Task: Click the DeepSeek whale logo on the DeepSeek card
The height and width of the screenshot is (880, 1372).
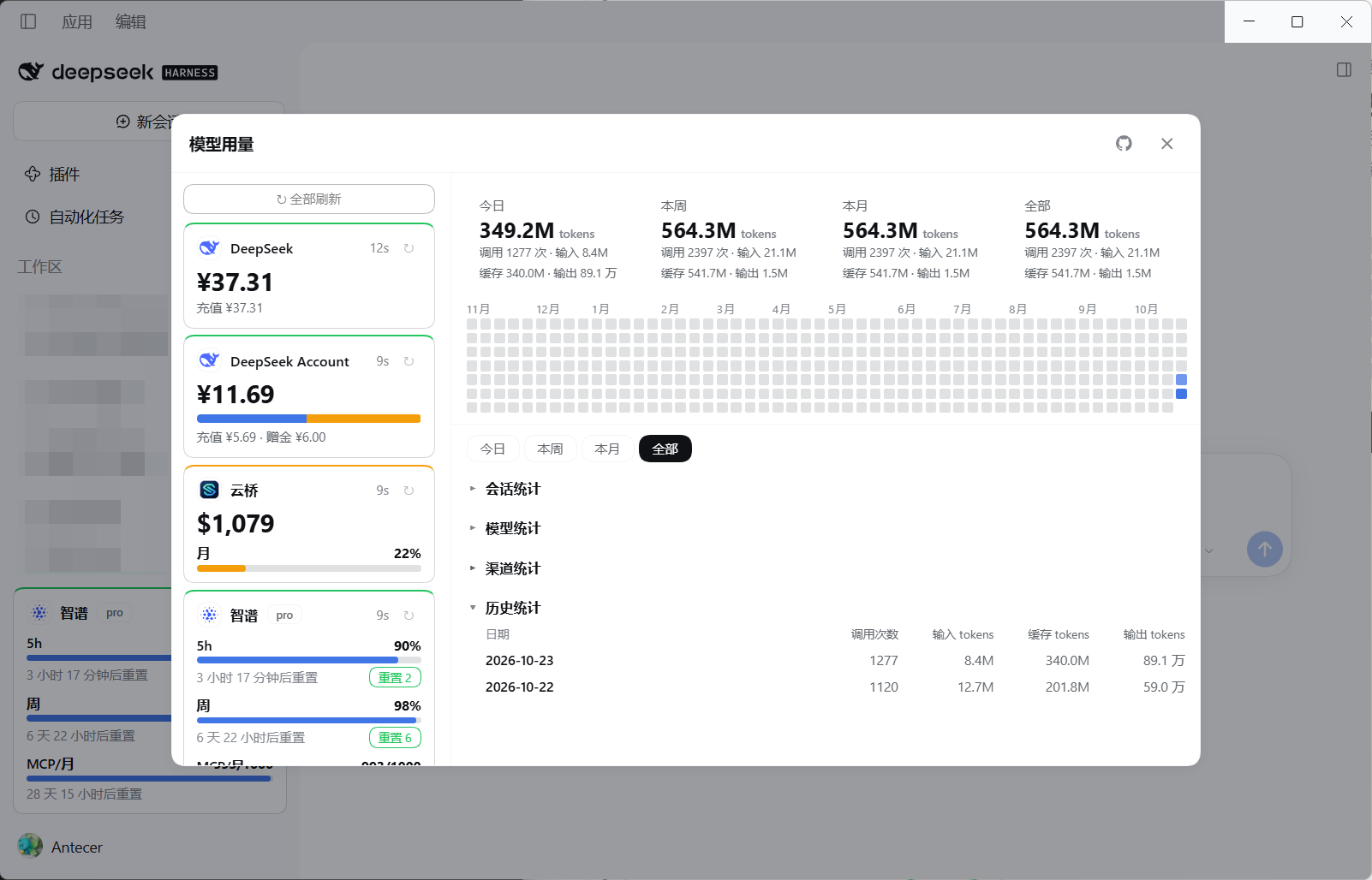Action: click(x=209, y=248)
